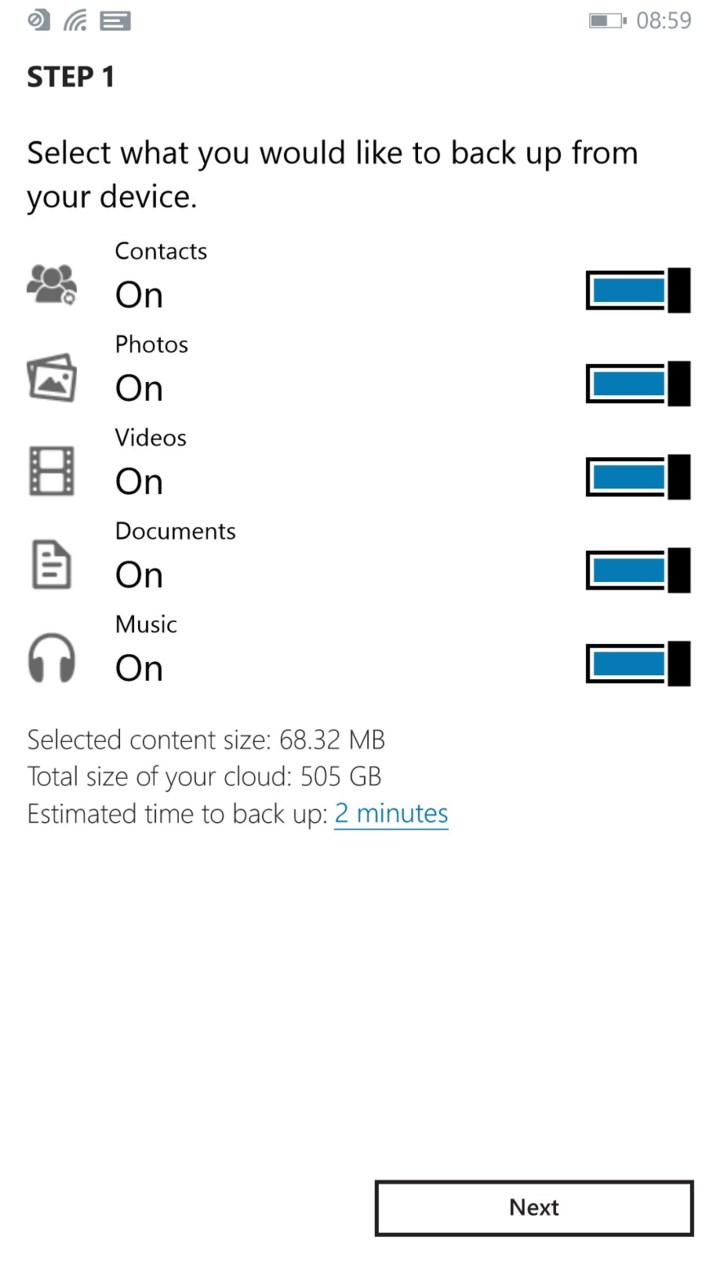Image resolution: width=720 pixels, height=1280 pixels.
Task: Tap the Contacts label
Action: click(x=161, y=251)
